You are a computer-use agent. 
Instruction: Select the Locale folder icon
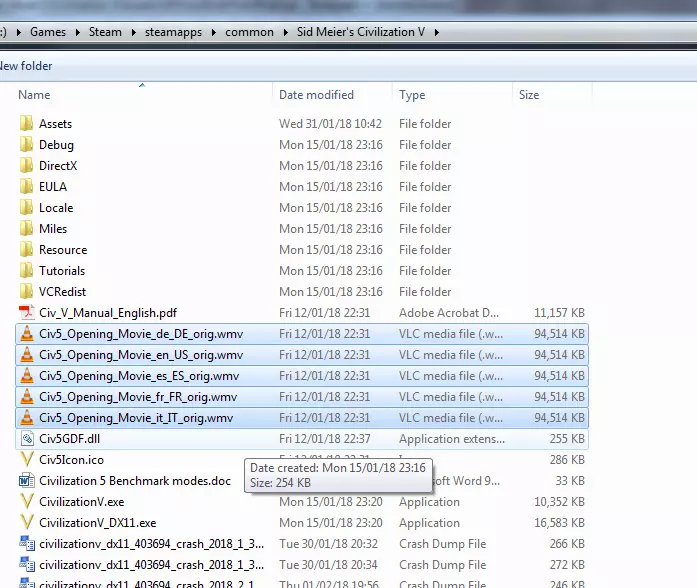coord(27,208)
